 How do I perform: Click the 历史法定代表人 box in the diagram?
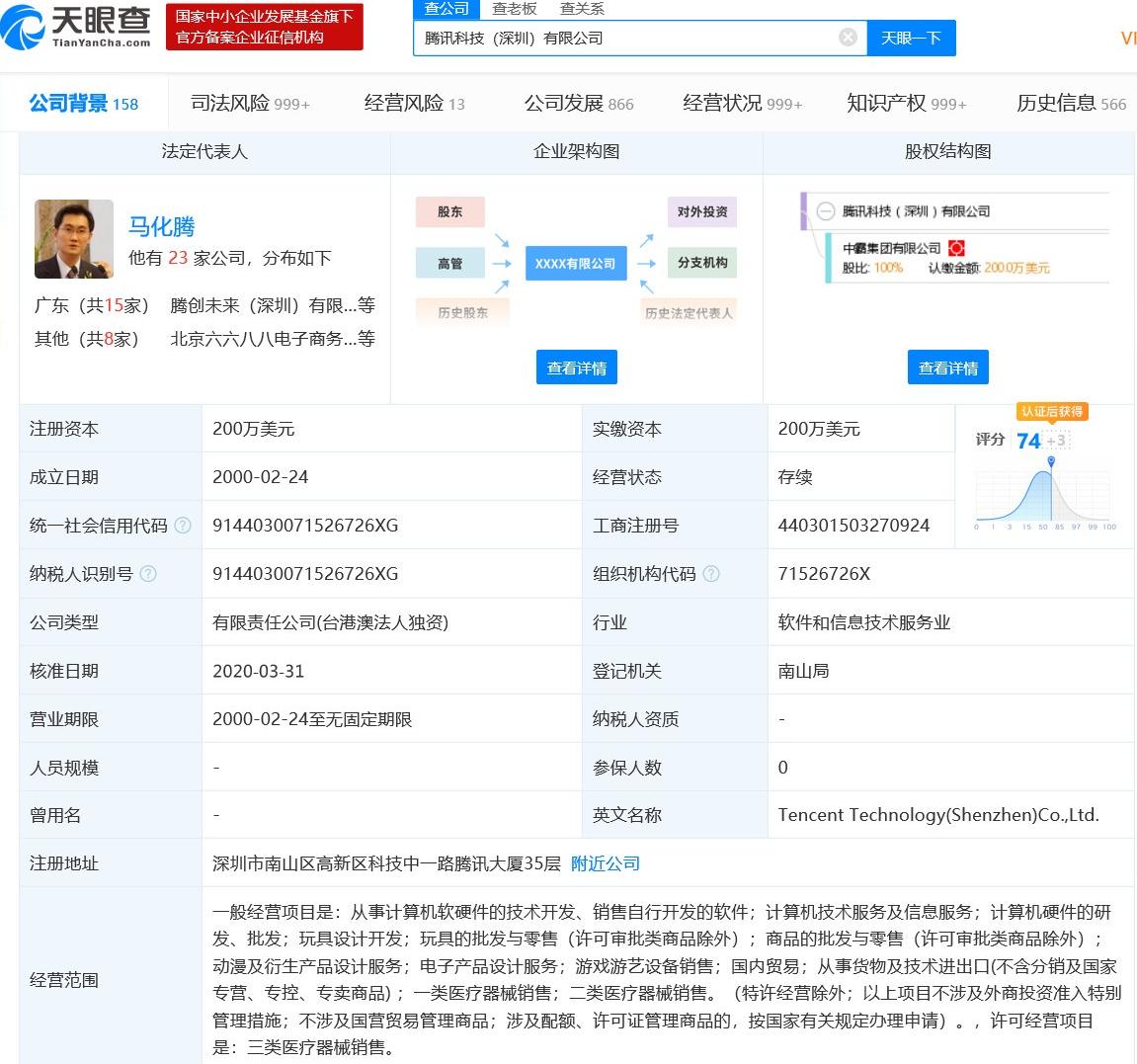point(689,312)
